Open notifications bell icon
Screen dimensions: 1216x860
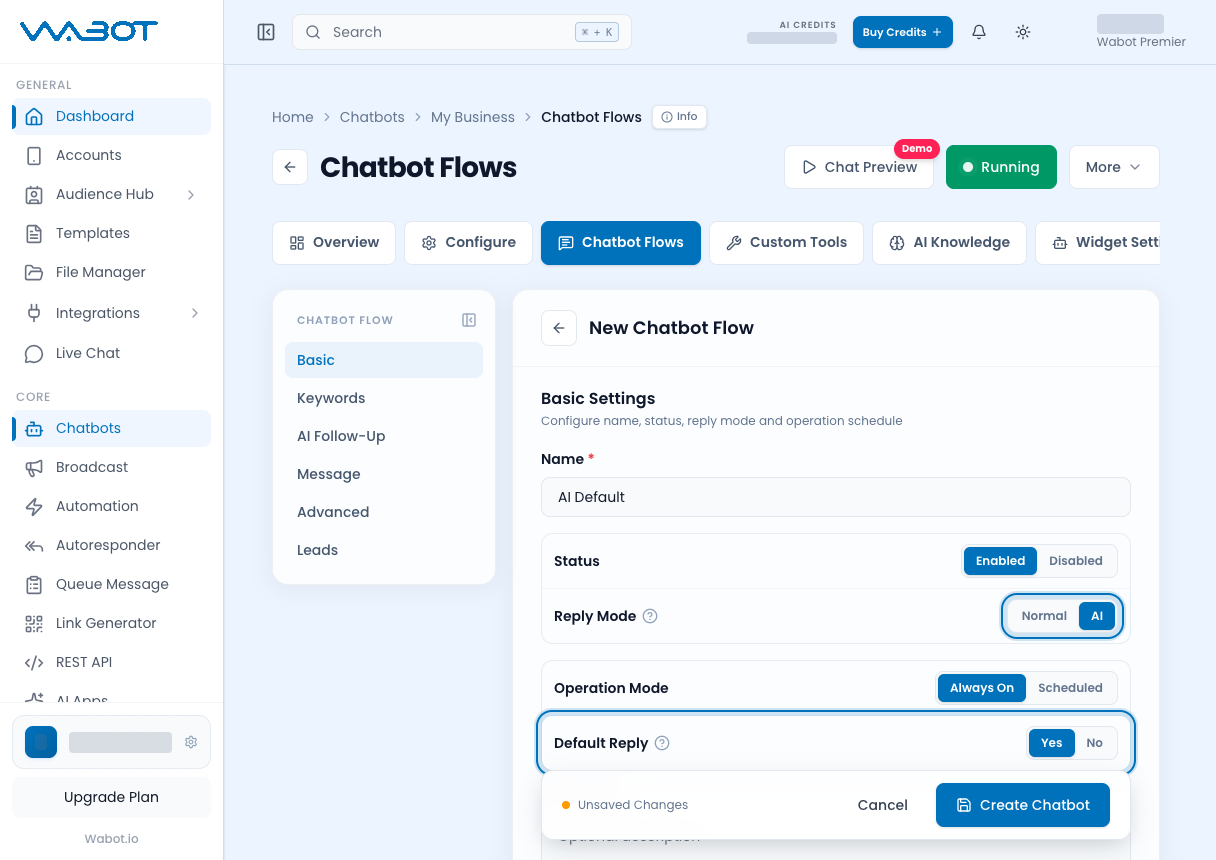979,32
